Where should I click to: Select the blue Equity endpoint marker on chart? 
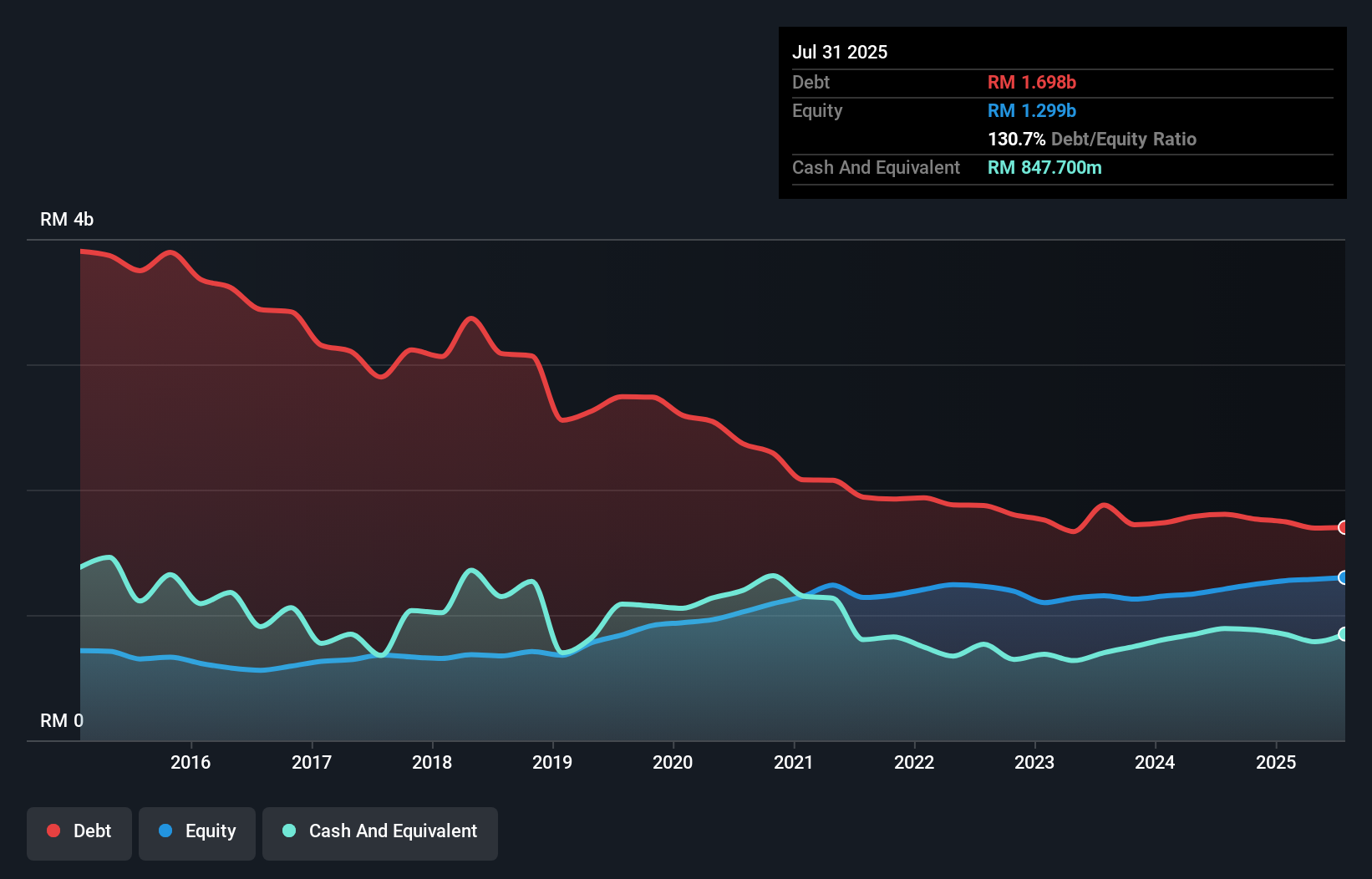[1342, 578]
